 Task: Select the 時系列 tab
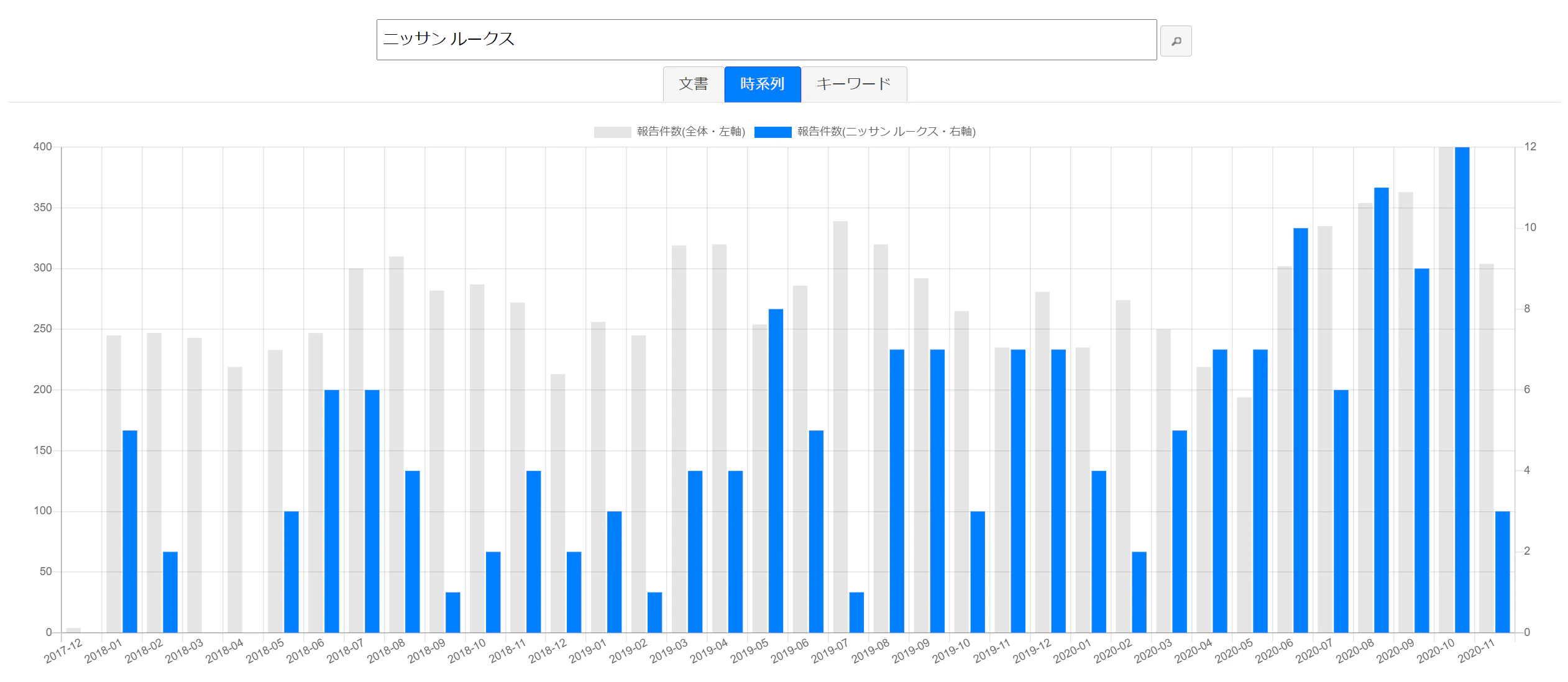tap(763, 84)
